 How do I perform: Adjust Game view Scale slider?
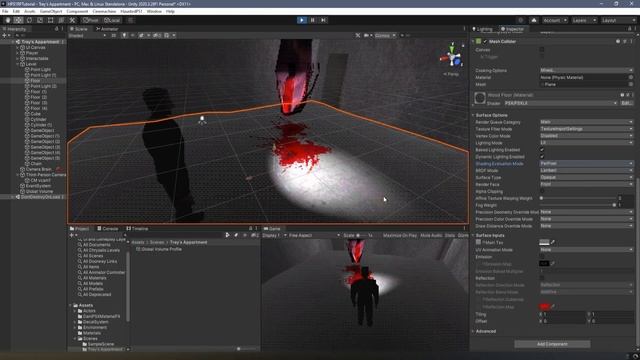tap(362, 235)
